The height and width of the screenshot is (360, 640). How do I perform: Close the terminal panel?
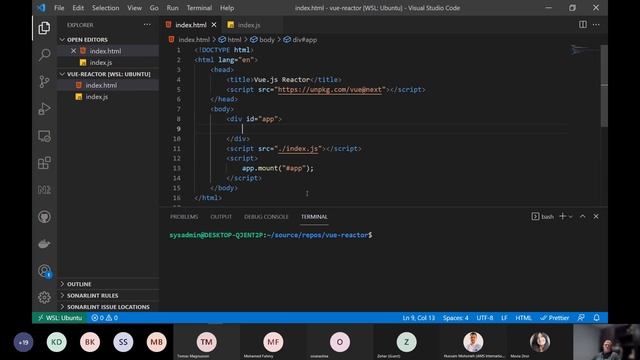[x=596, y=216]
